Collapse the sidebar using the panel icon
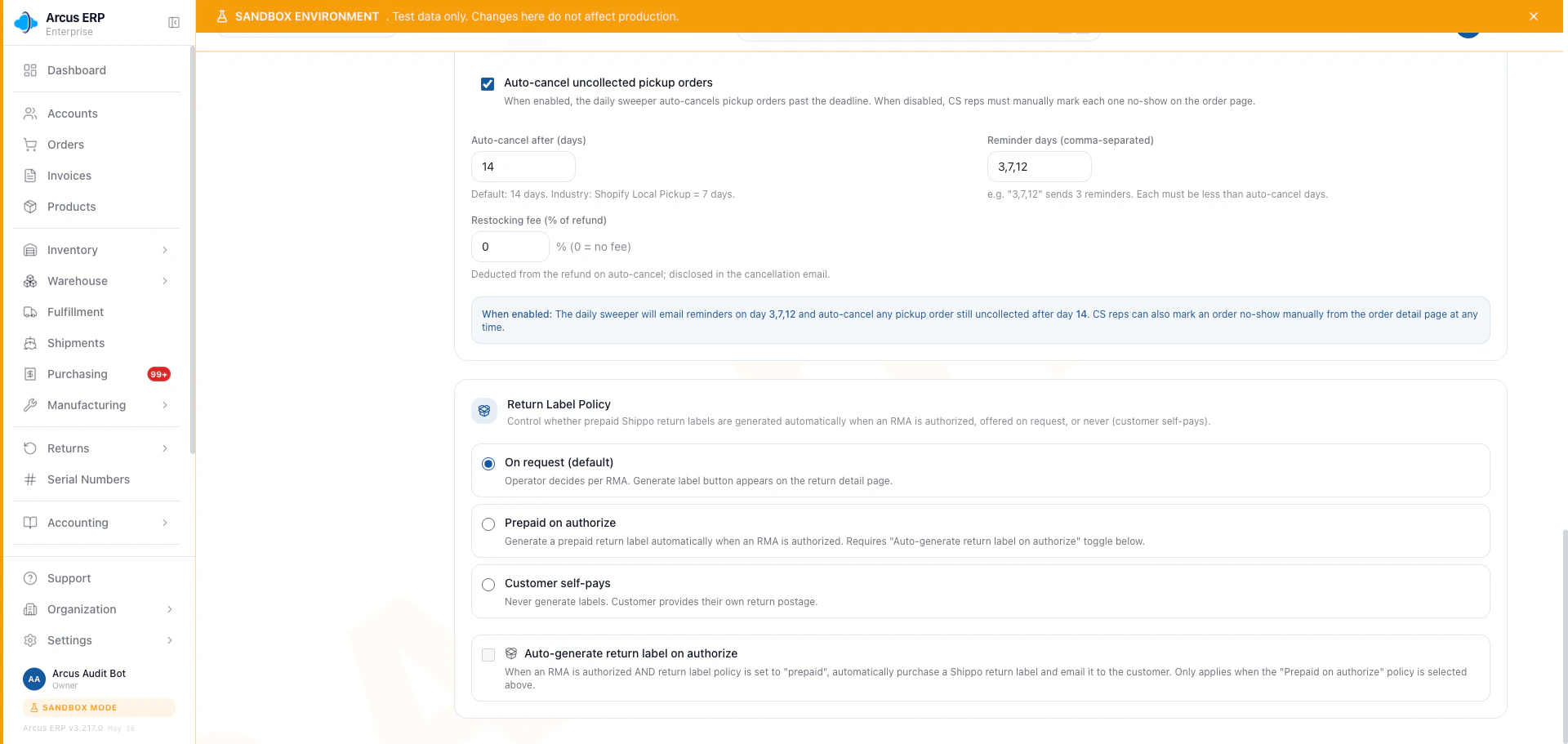The image size is (1568, 744). pyautogui.click(x=174, y=23)
